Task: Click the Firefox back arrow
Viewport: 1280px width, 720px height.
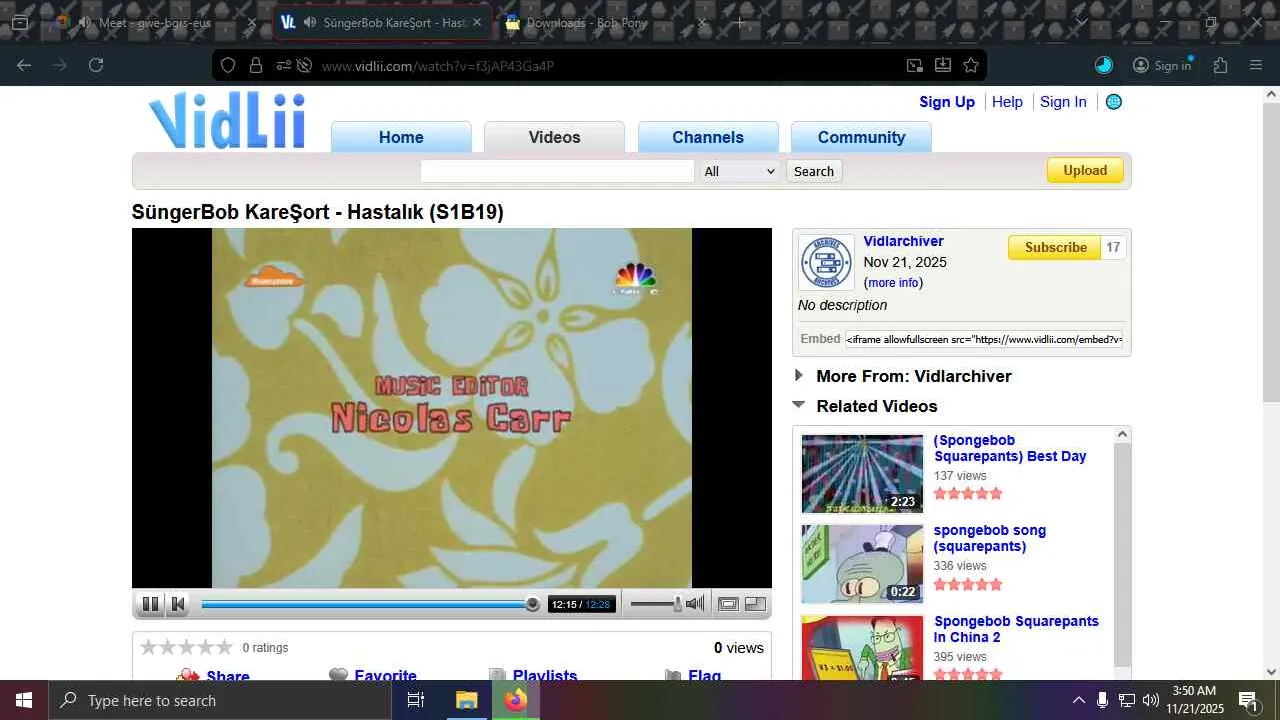Action: (x=24, y=65)
